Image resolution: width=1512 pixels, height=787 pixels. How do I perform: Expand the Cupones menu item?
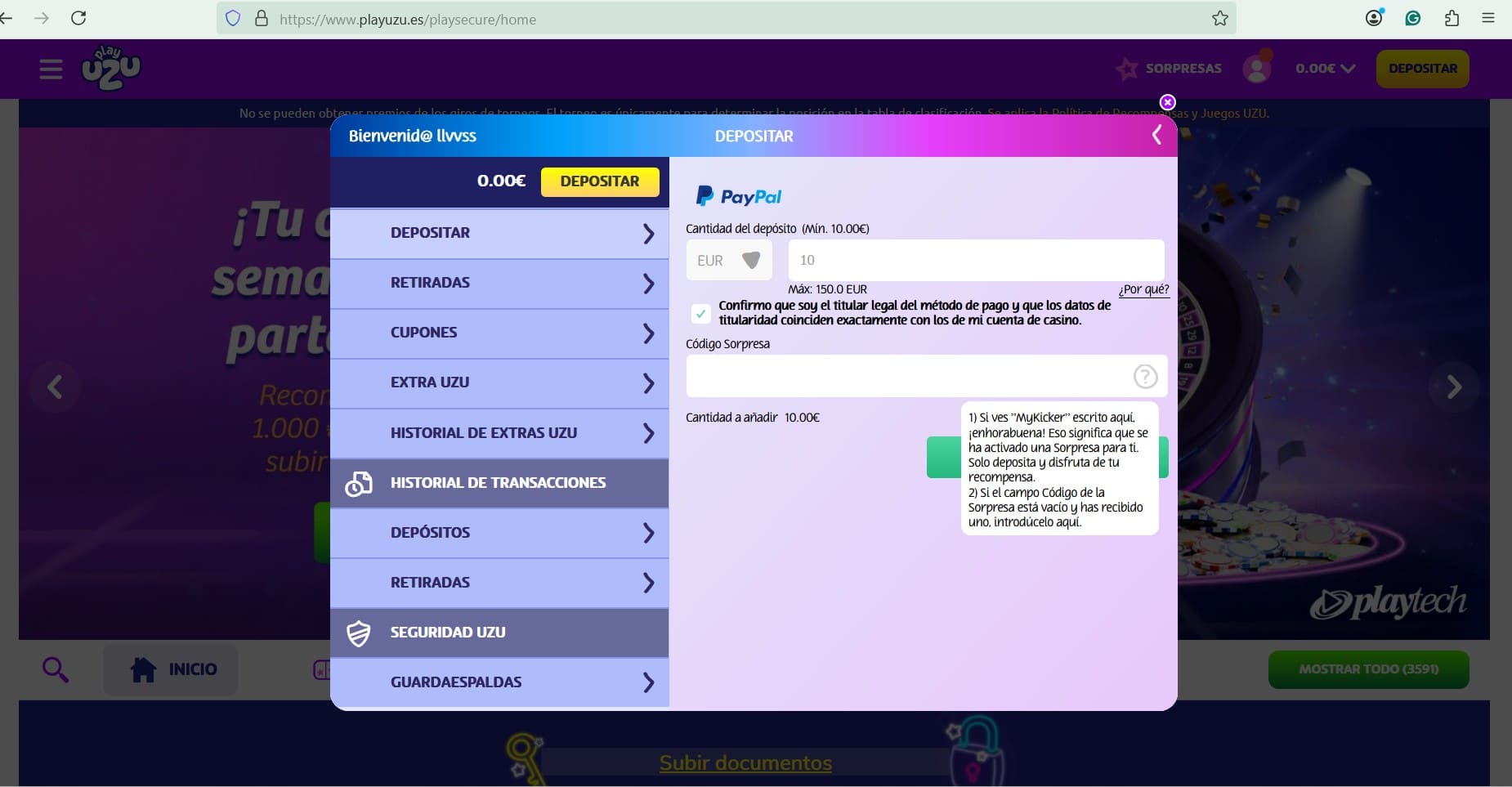point(499,333)
